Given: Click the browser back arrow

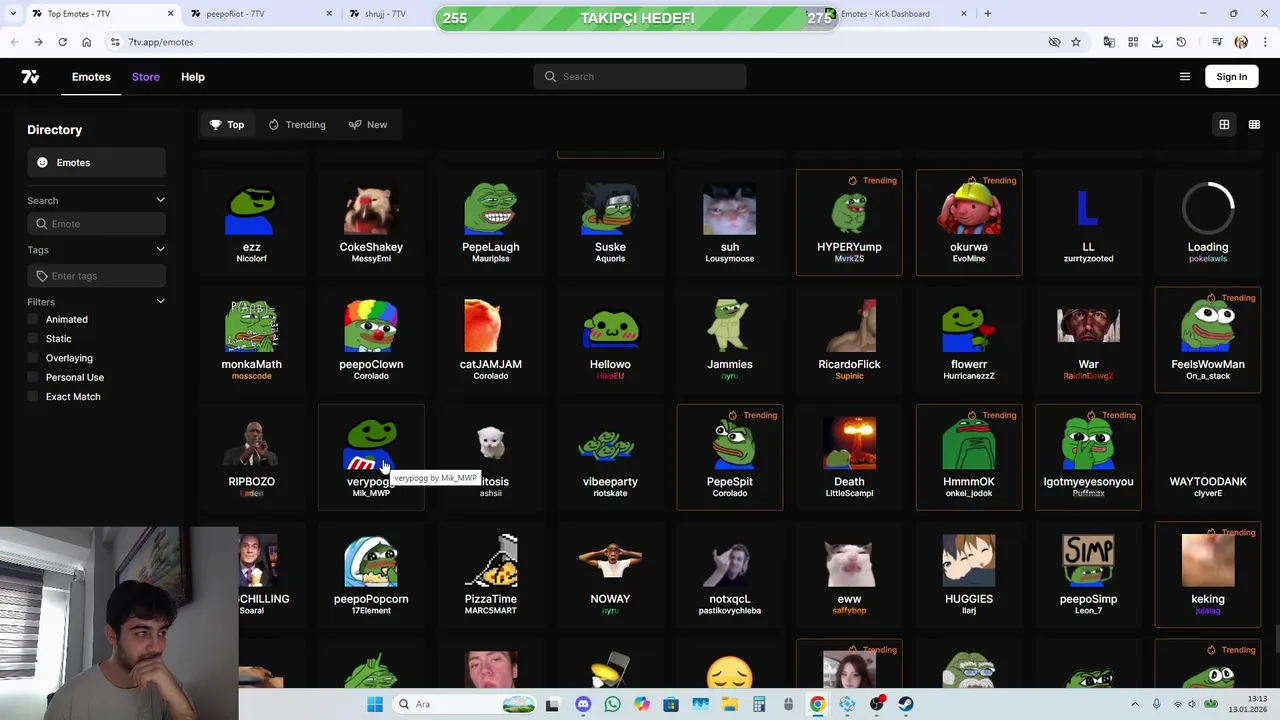Looking at the screenshot, I should click(14, 42).
